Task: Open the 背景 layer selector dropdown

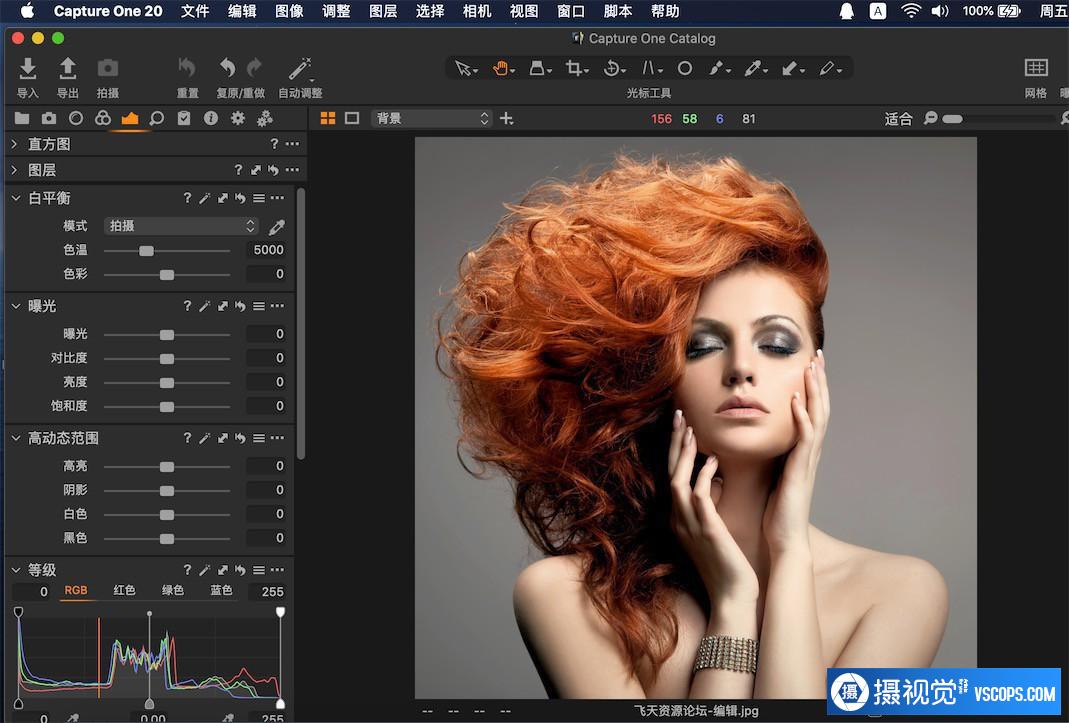Action: 432,118
